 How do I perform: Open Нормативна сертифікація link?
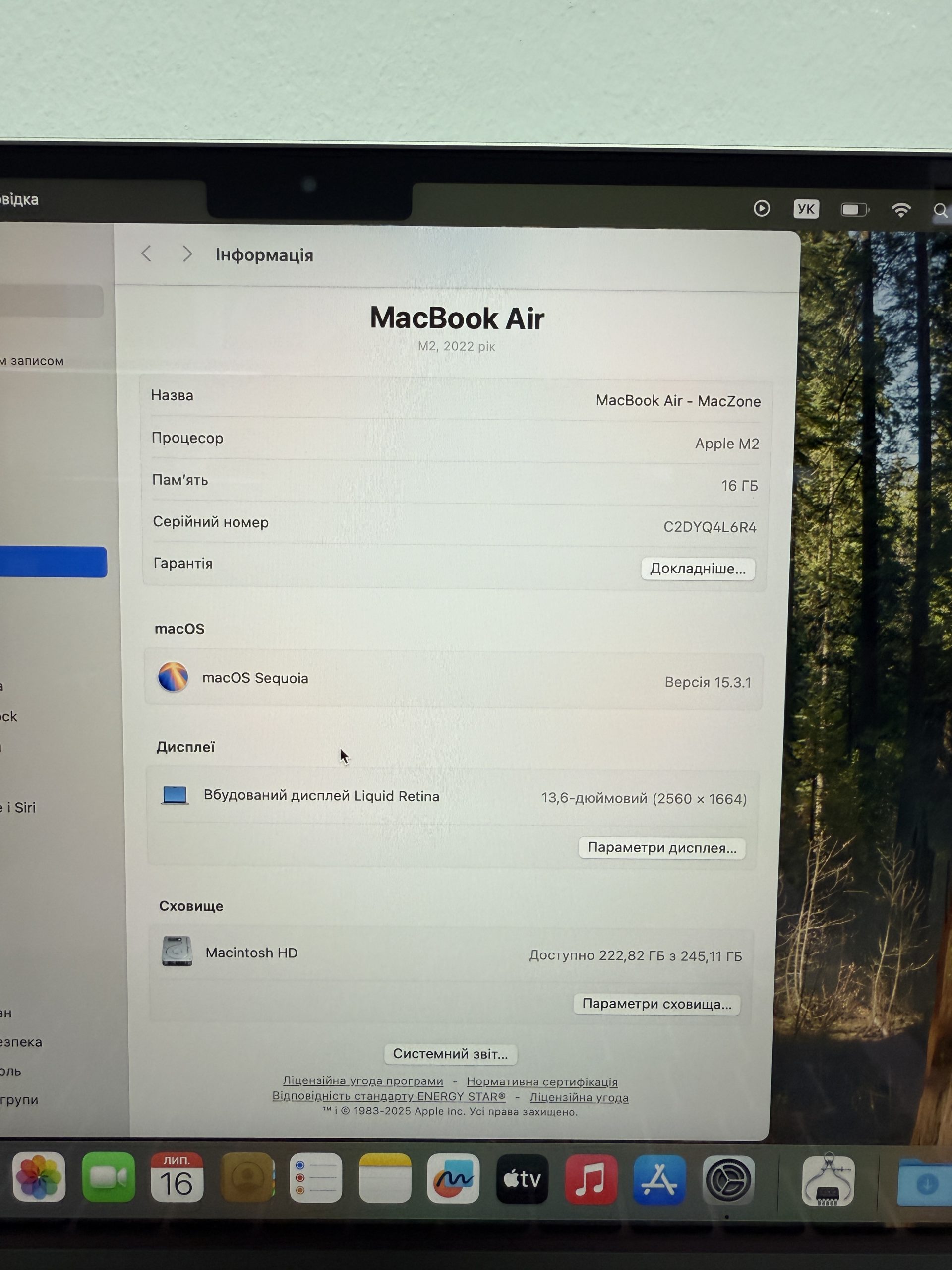(x=542, y=1082)
